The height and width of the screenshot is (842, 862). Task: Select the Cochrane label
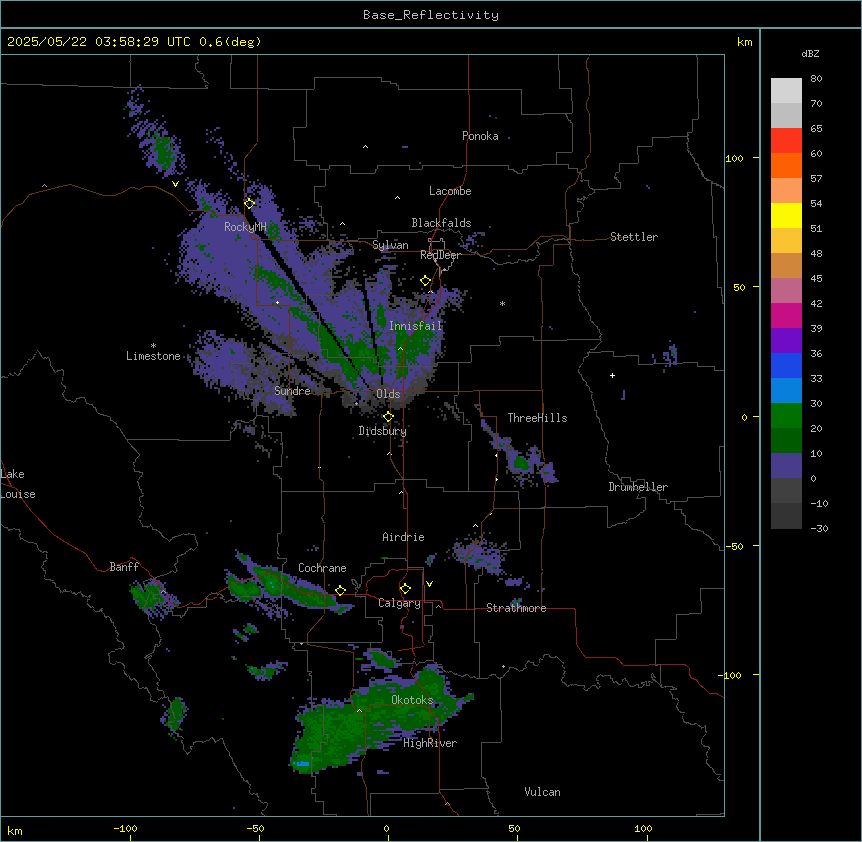pos(322,568)
